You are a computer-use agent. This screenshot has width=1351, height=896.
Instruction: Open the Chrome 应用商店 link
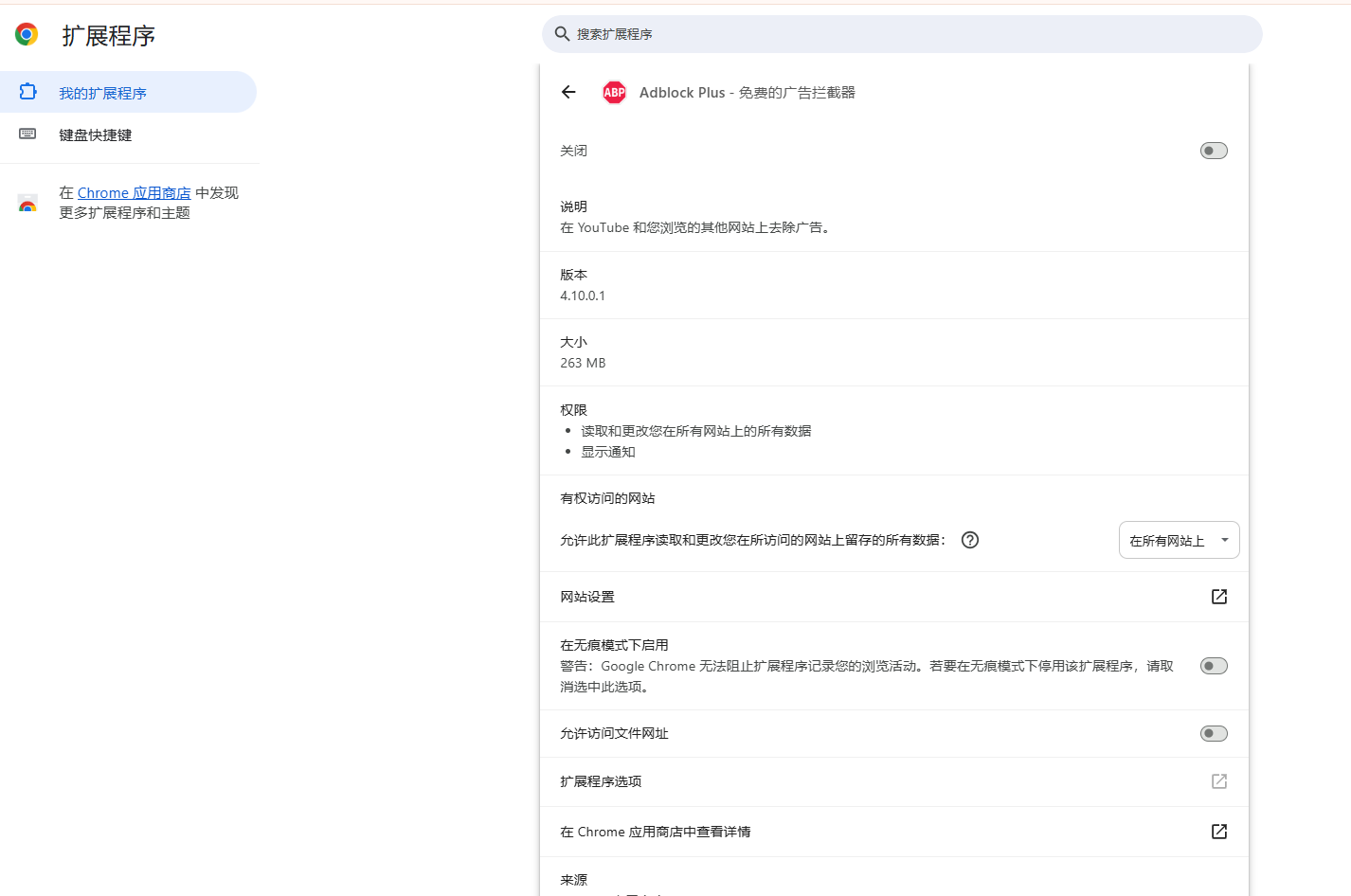point(135,193)
